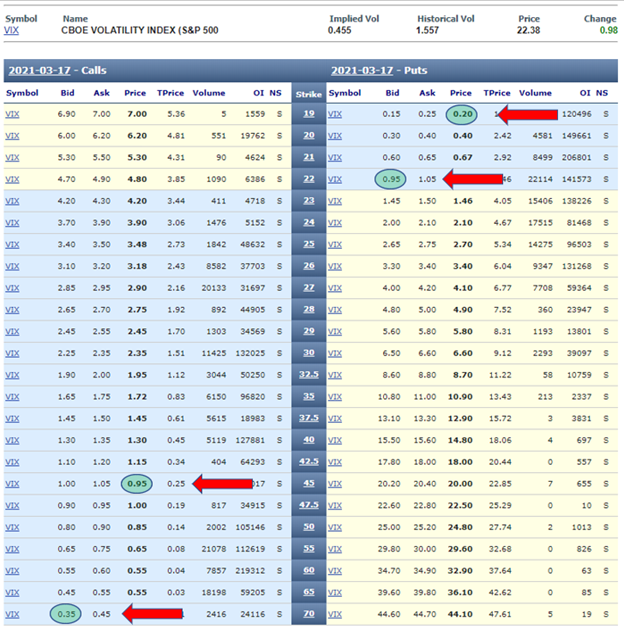The height and width of the screenshot is (630, 624).
Task: Click the Strike column header
Action: point(309,94)
